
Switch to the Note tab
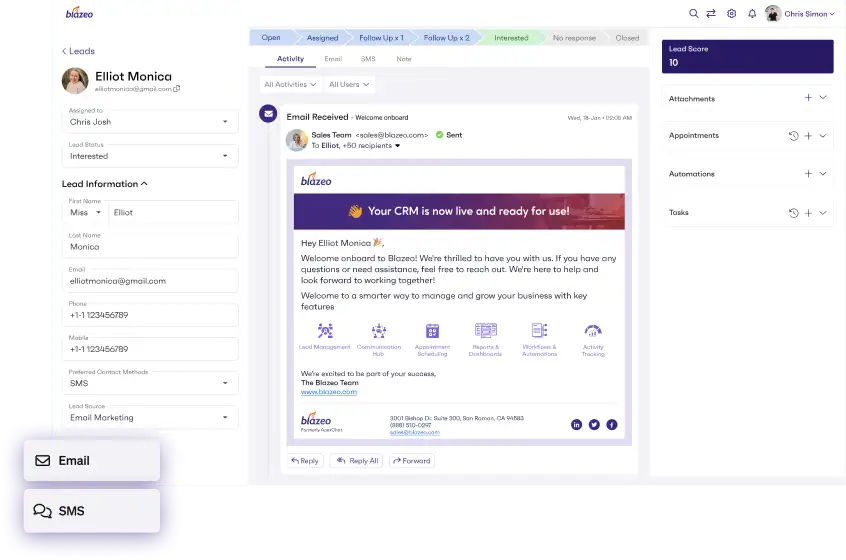(x=403, y=59)
